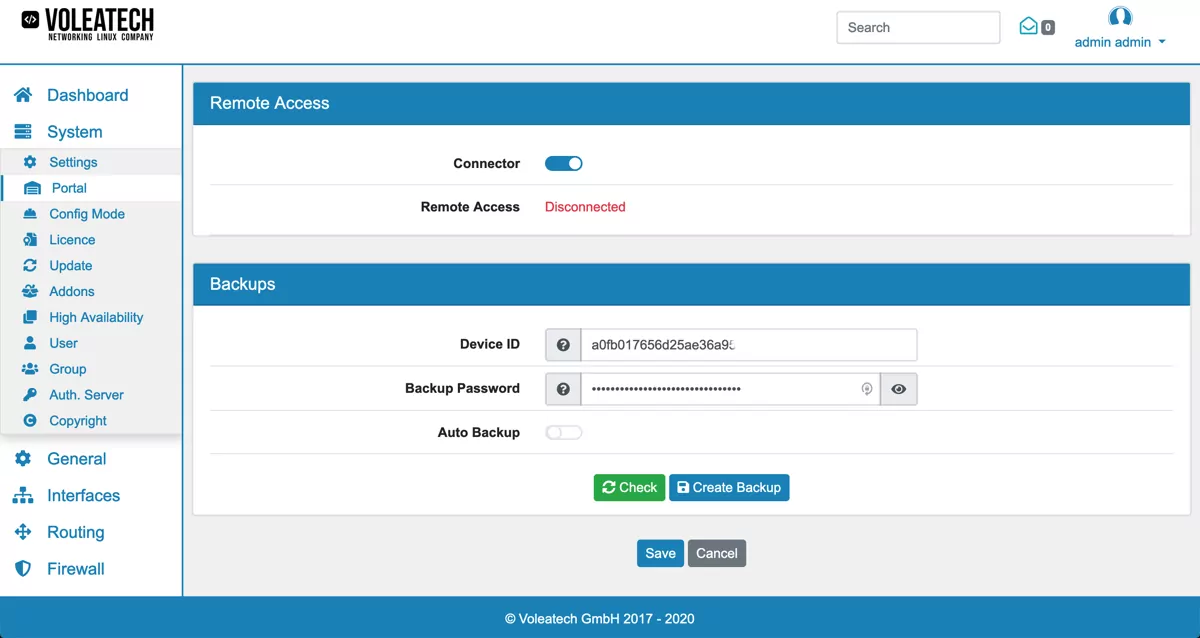The width and height of the screenshot is (1200, 638).
Task: Open the admin admin user dropdown
Action: [1119, 42]
